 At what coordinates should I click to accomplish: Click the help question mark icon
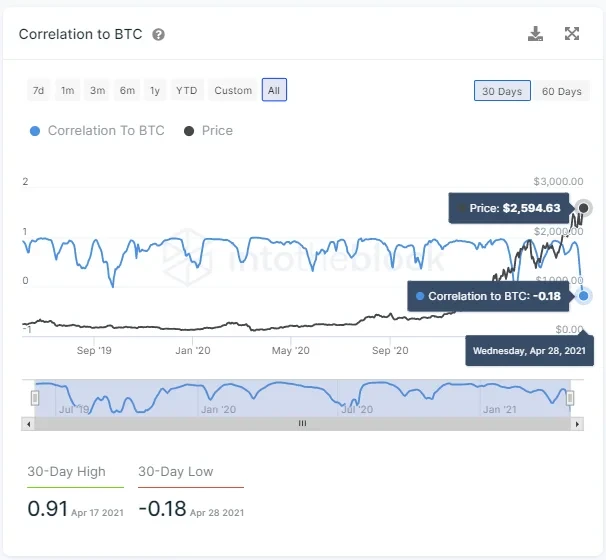pyautogui.click(x=158, y=35)
